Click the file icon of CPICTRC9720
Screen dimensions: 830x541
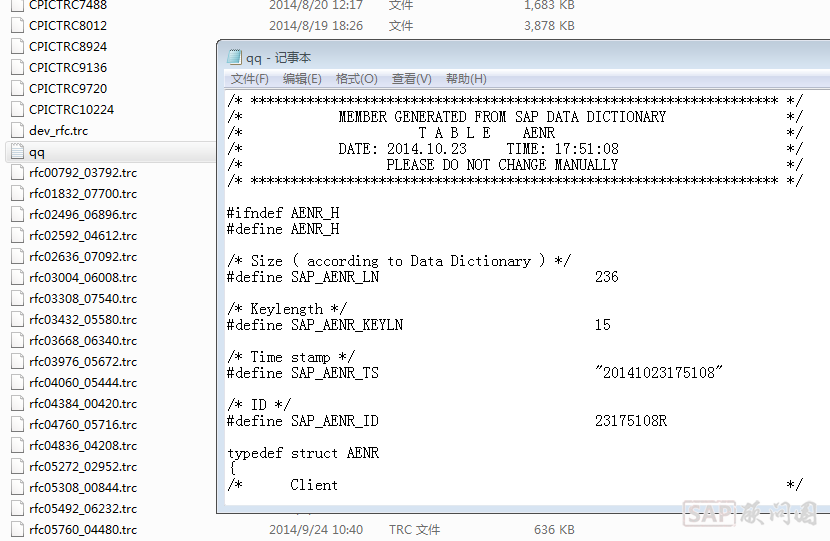pyautogui.click(x=17, y=88)
